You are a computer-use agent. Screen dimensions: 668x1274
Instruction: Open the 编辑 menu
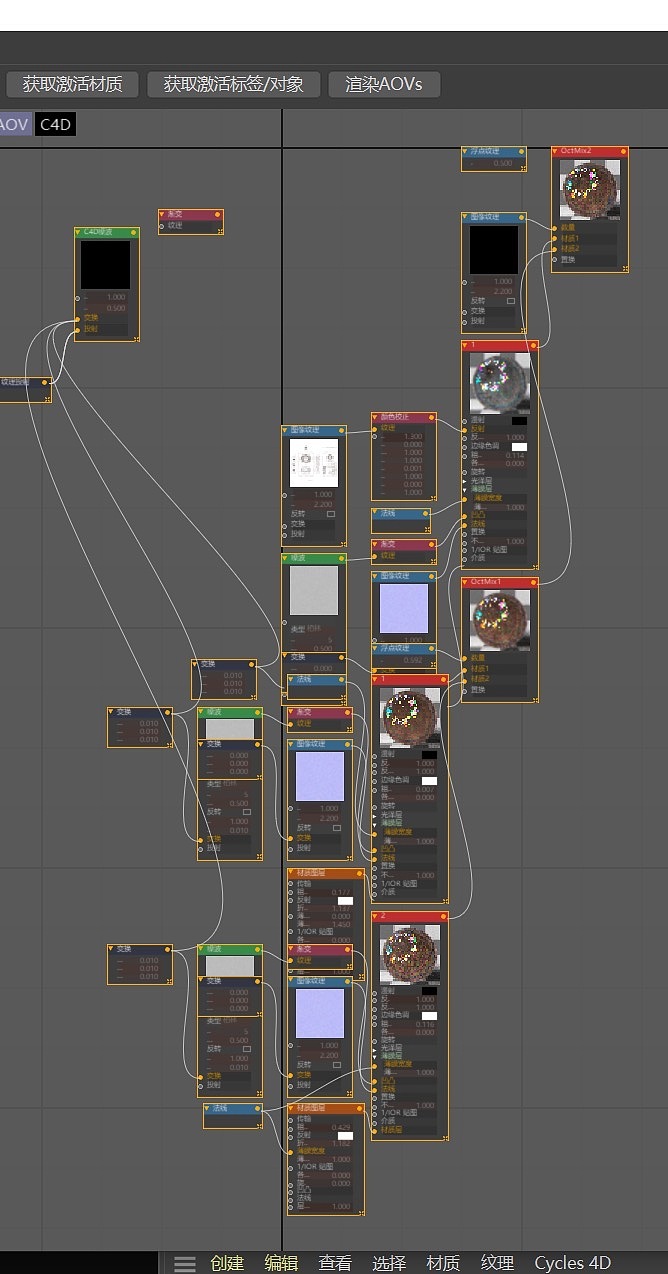[x=281, y=1263]
